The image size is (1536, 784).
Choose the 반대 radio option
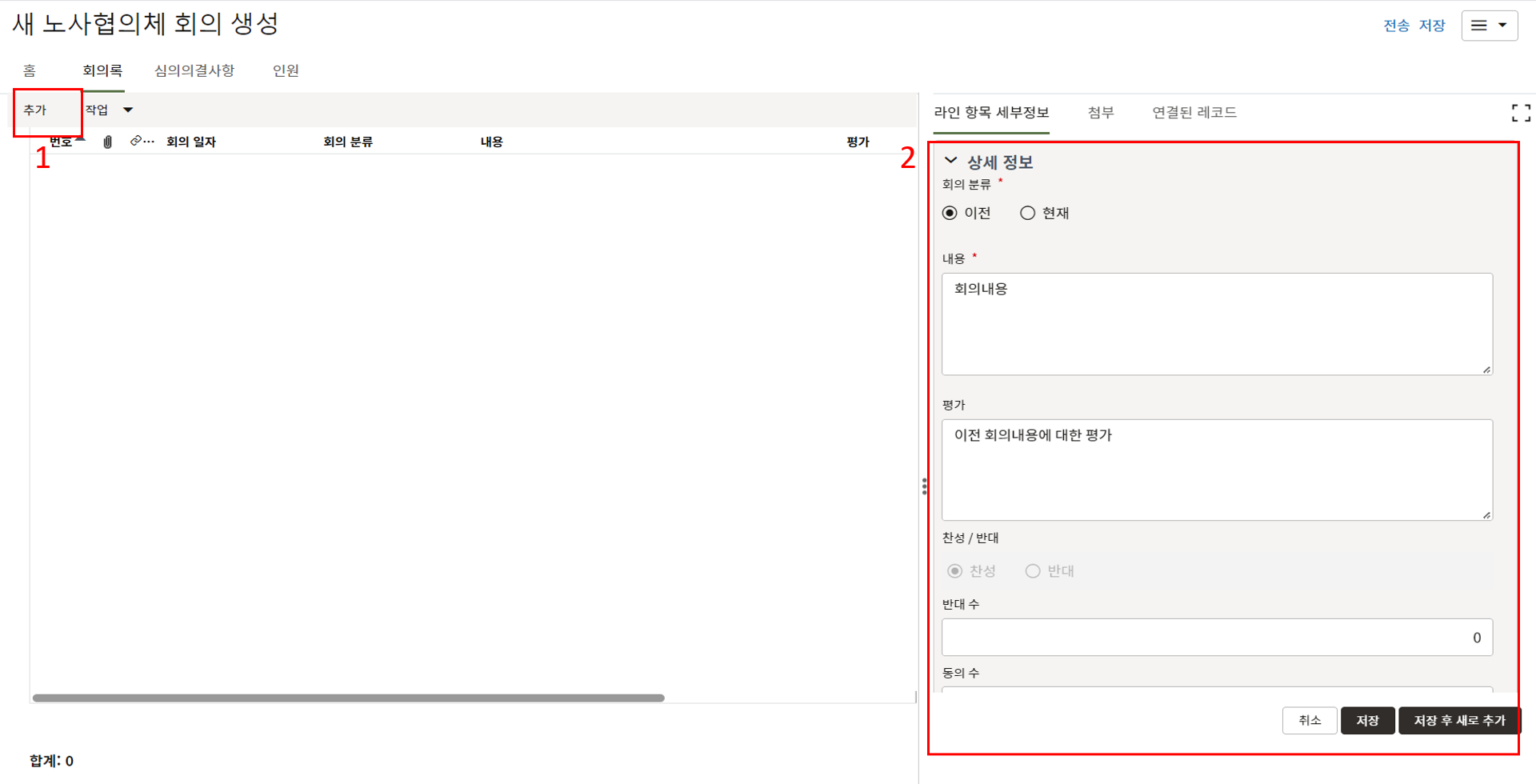click(x=1033, y=571)
